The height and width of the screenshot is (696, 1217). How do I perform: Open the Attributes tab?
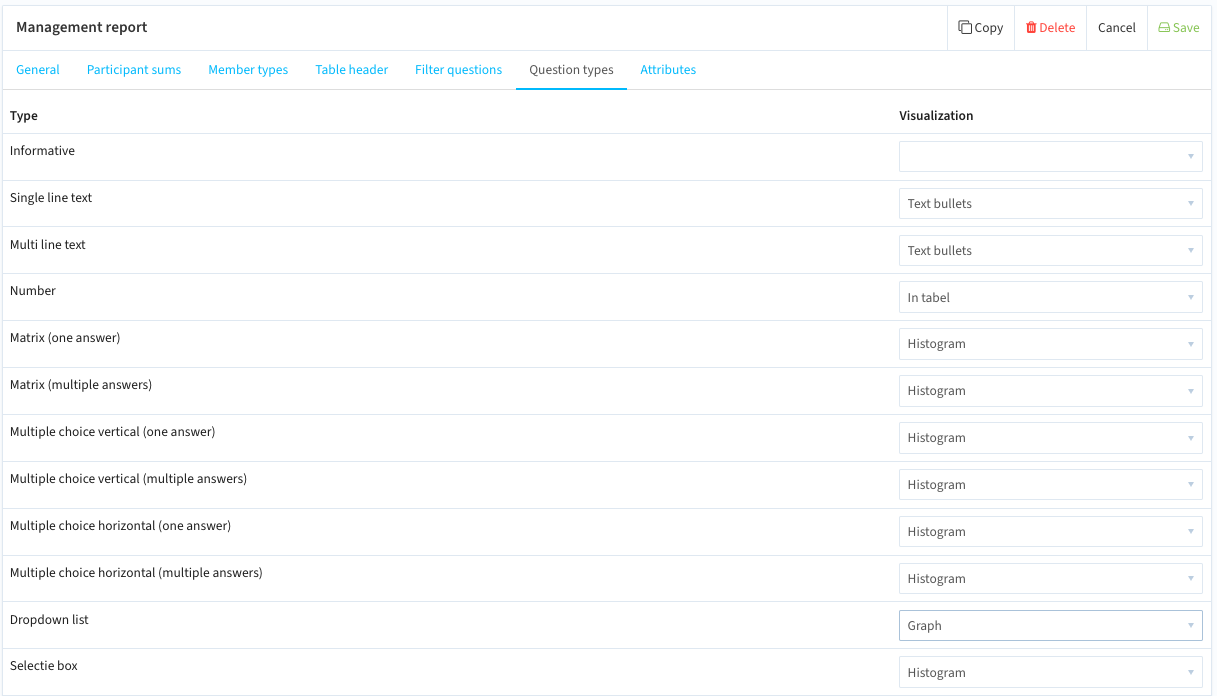pyautogui.click(x=668, y=70)
